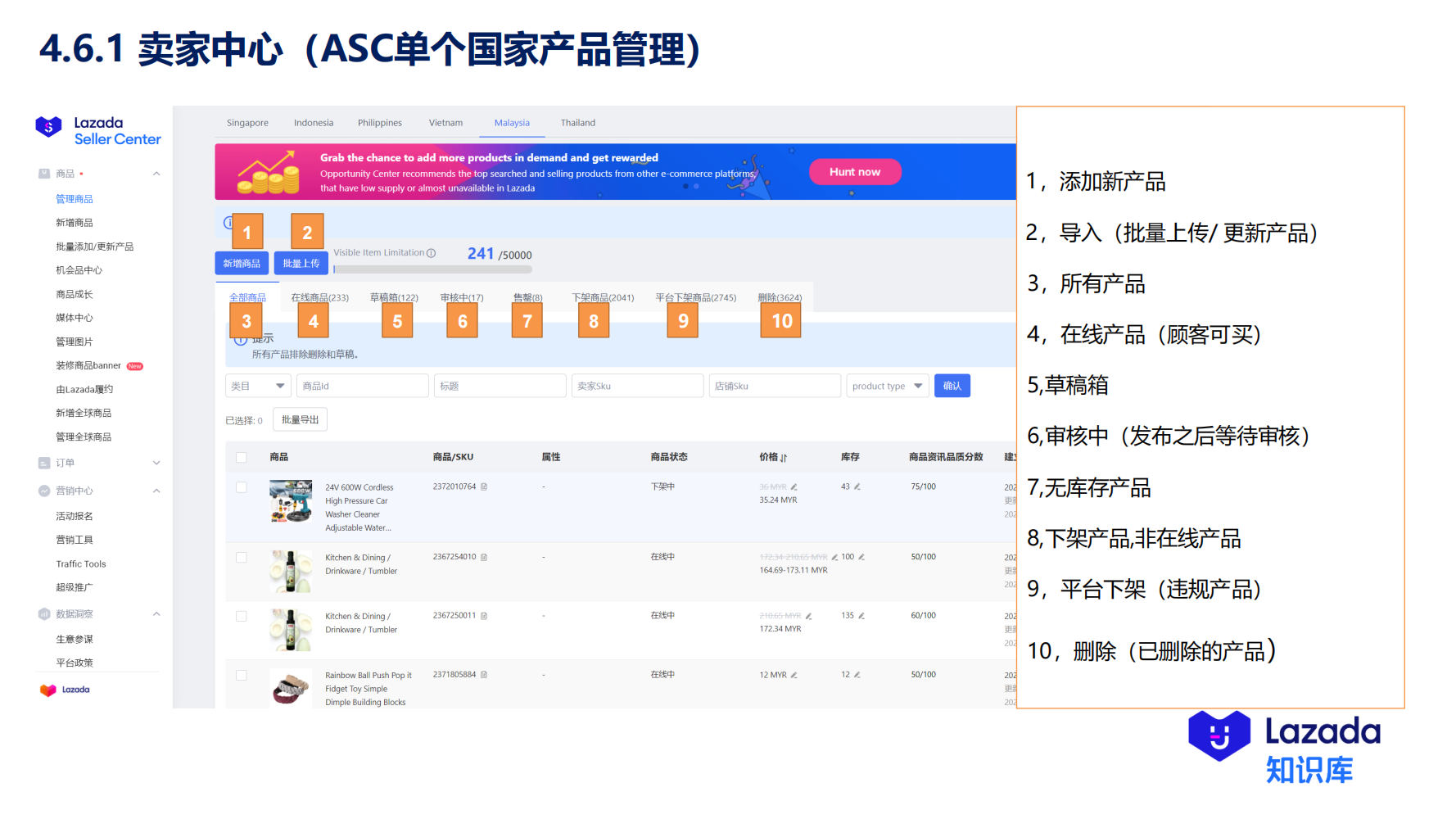Click the Visible Item Limitation progress bar

[x=430, y=269]
